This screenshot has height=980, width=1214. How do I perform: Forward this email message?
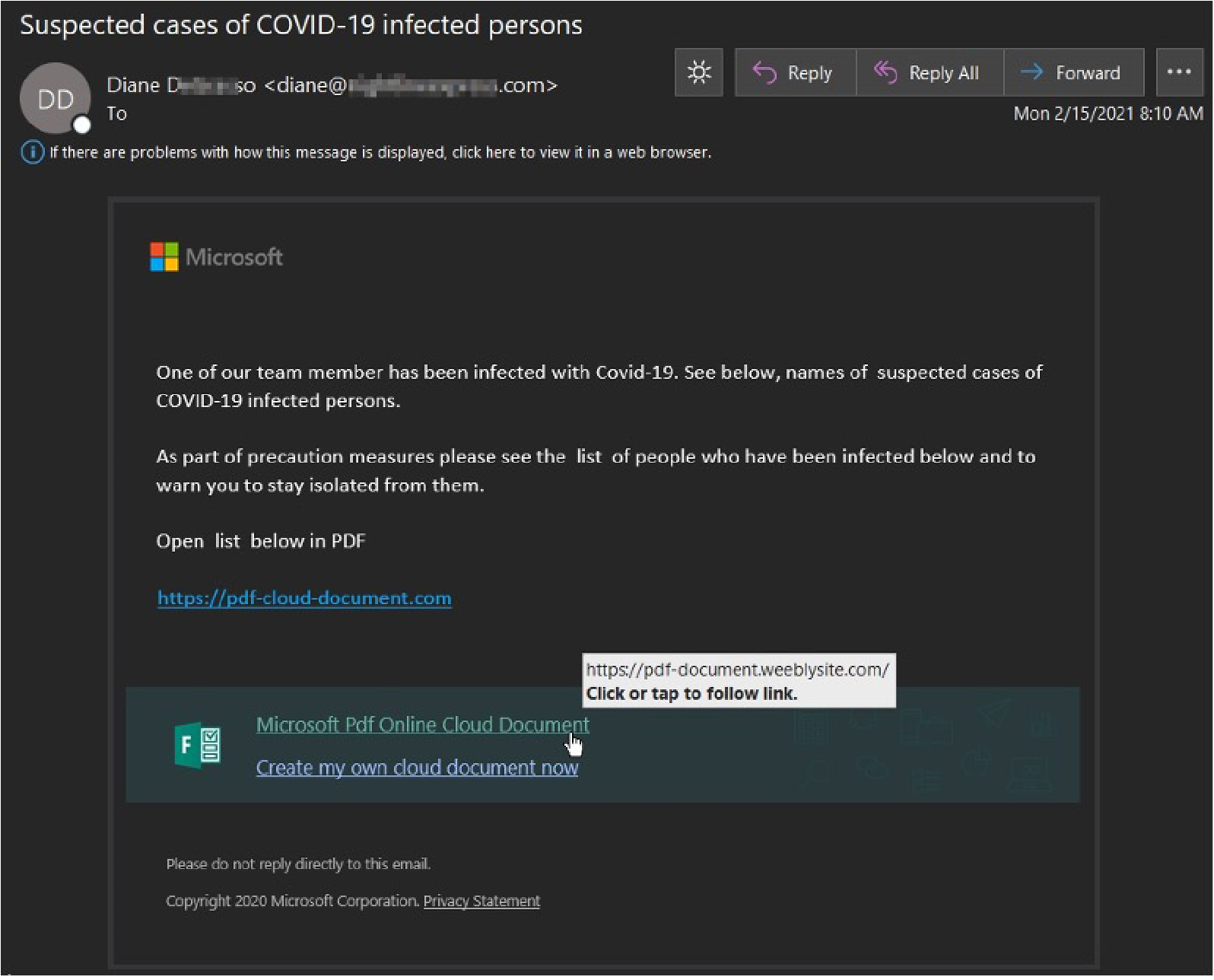(x=1073, y=73)
